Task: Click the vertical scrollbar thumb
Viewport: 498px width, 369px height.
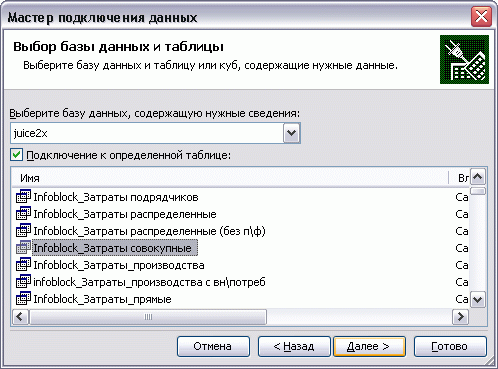Action: 478,191
